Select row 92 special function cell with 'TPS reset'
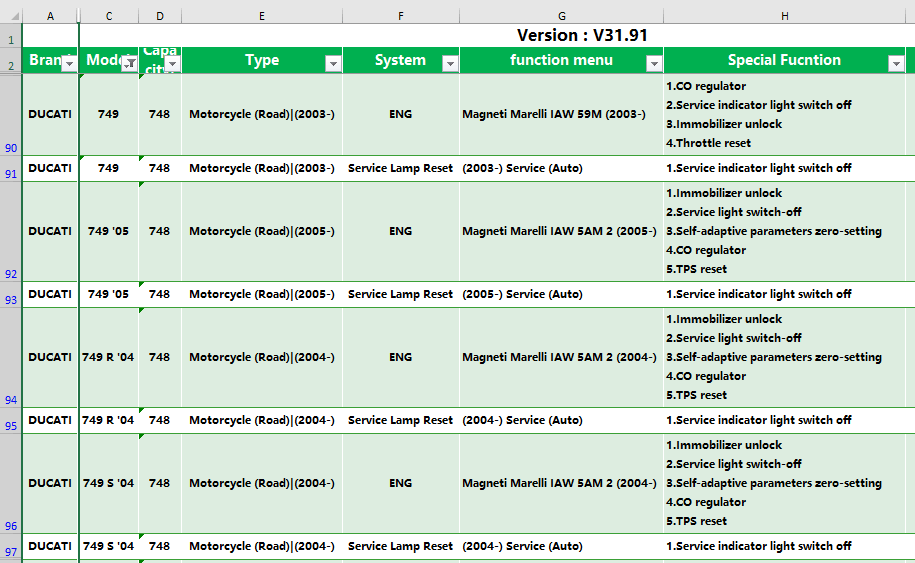 click(785, 232)
